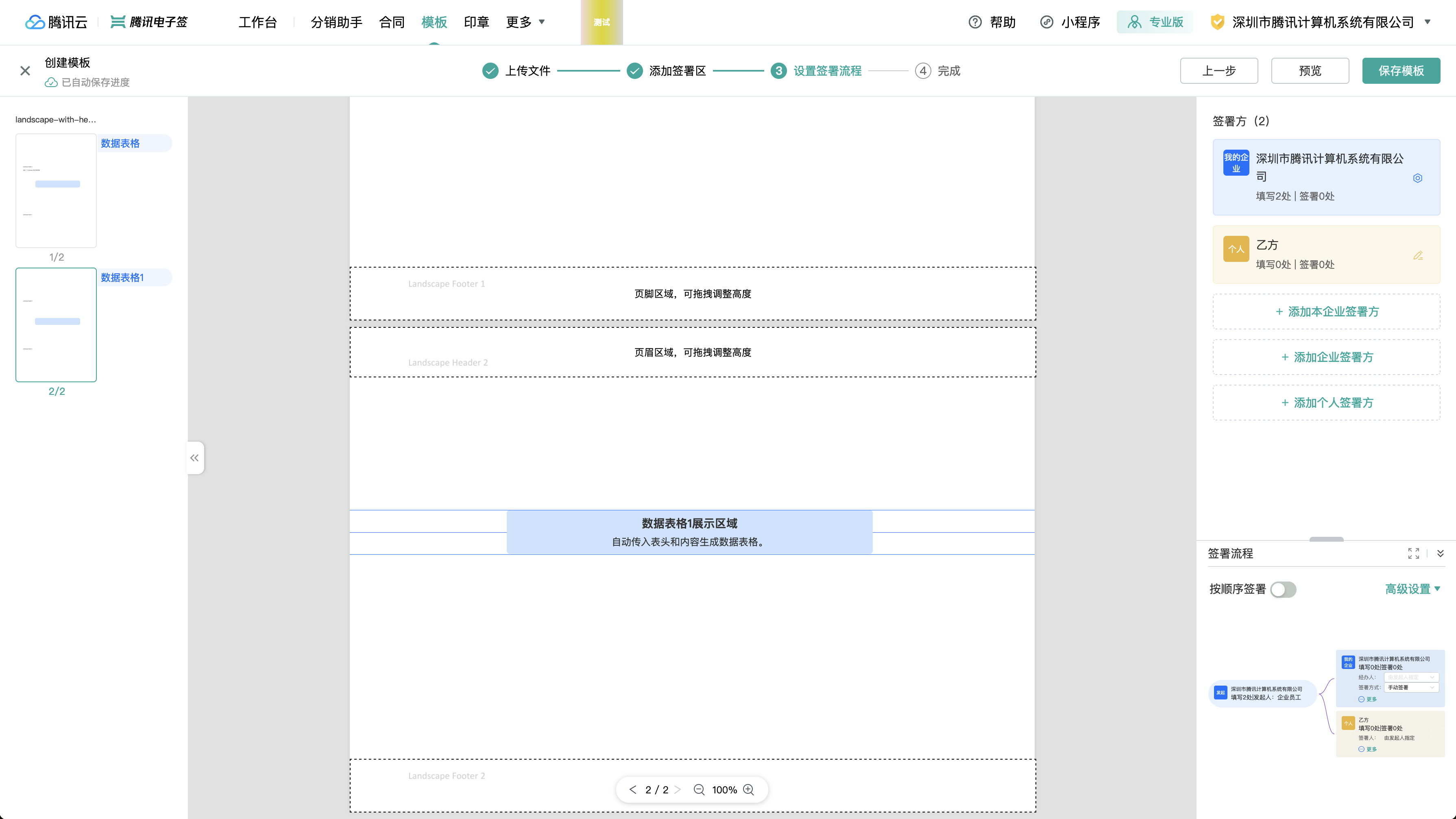Select page 1/2 thumbnail
Screen dimensions: 1456x819
[x=56, y=190]
